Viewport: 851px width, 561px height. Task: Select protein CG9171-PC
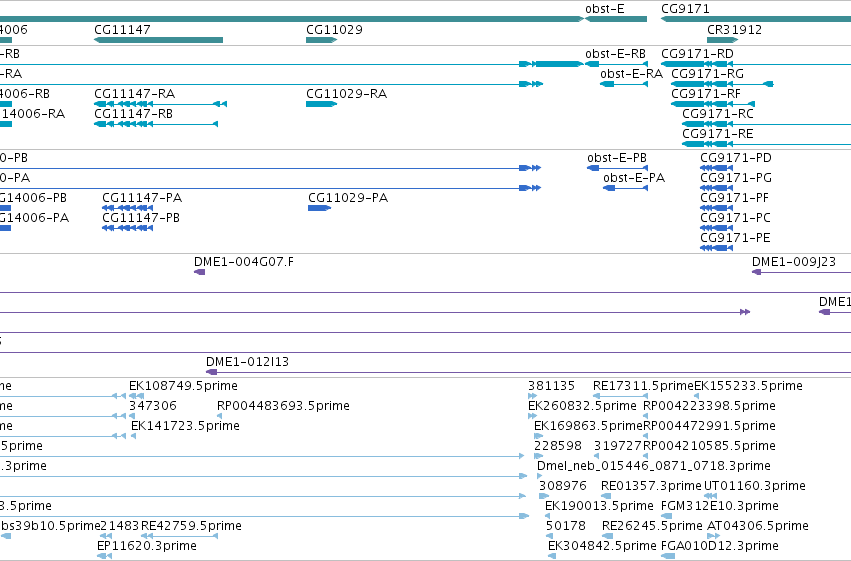(735, 218)
